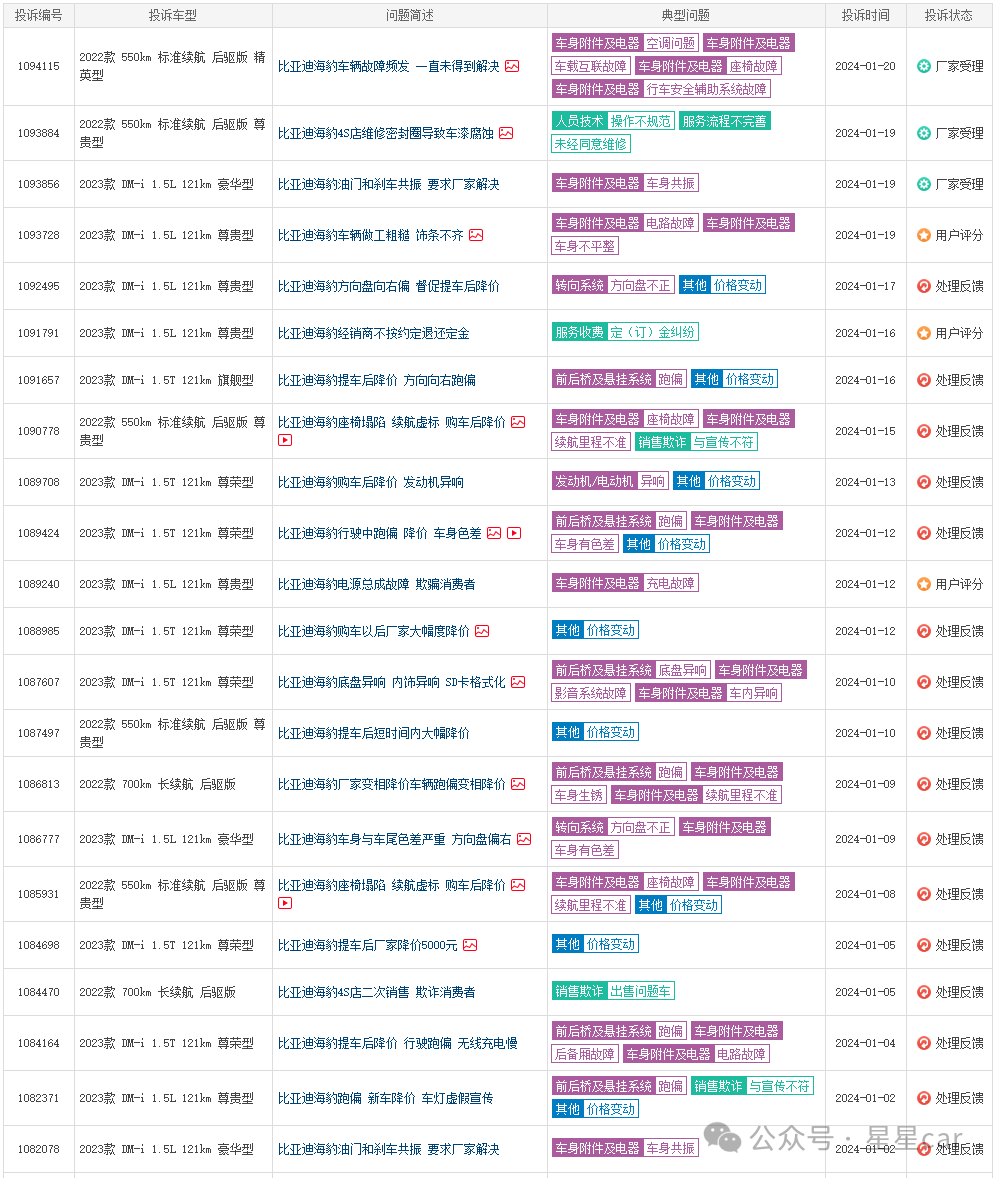This screenshot has height=1178, width=993.
Task: Open the image icon in complaint 1087607 row
Action: tap(518, 682)
